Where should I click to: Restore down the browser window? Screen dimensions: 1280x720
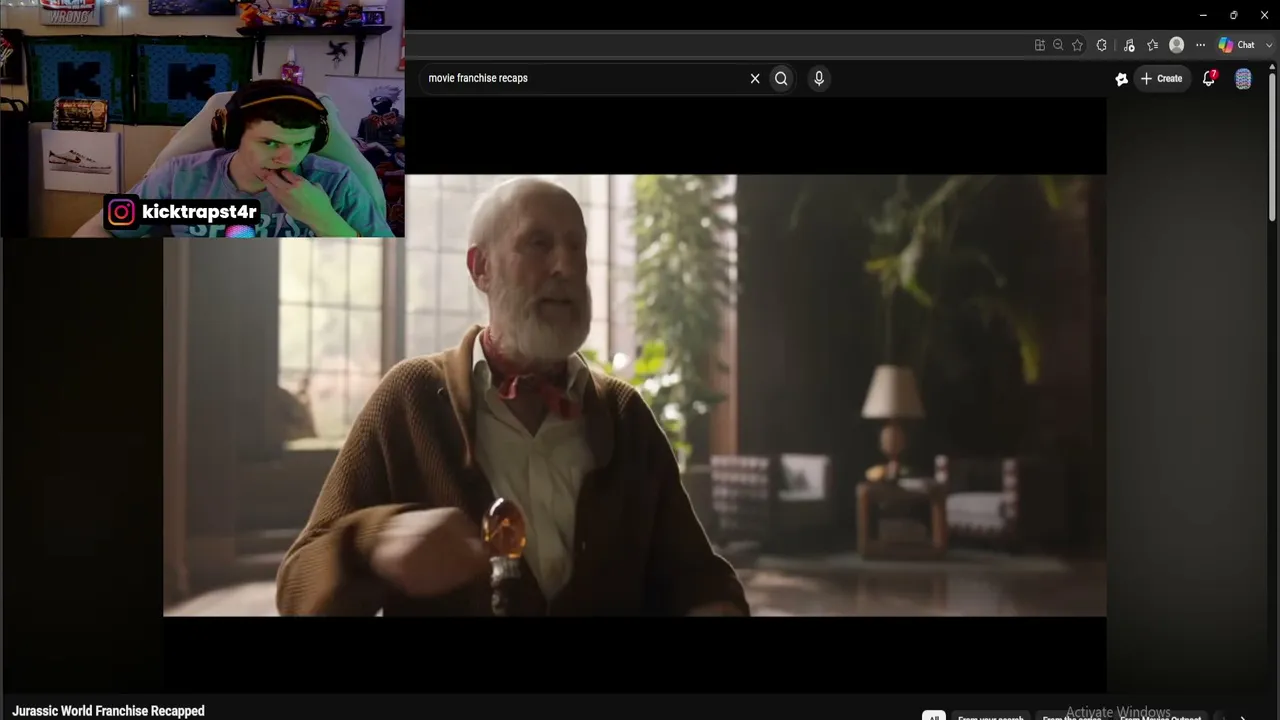[1234, 15]
